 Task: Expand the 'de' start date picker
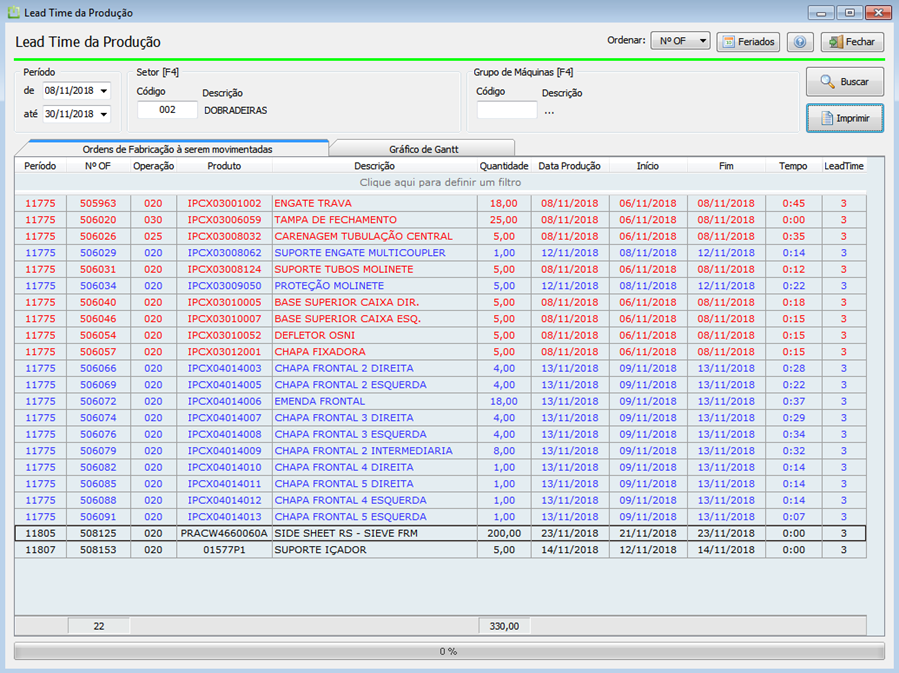pos(104,91)
